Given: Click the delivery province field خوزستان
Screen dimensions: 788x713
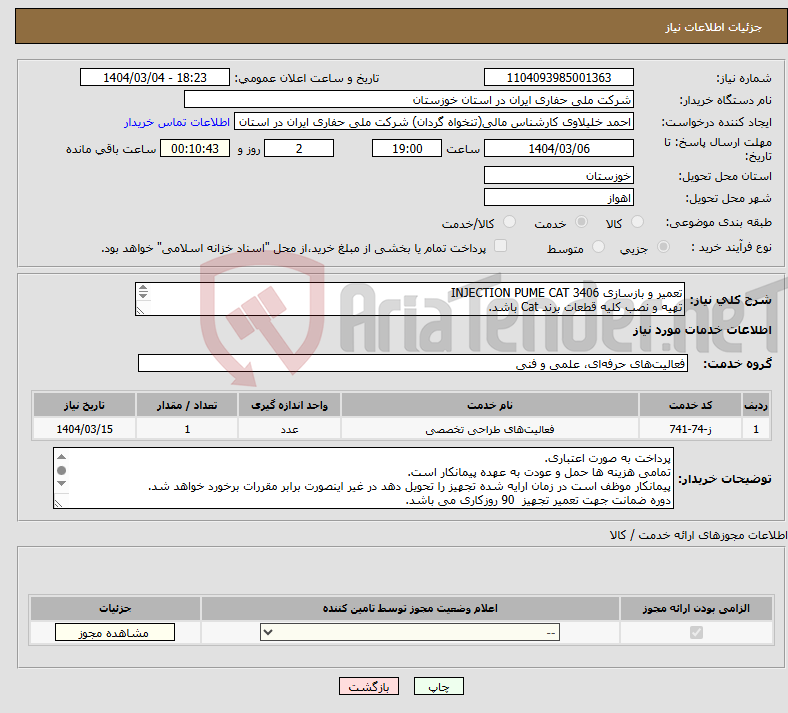Looking at the screenshot, I should 558,175.
